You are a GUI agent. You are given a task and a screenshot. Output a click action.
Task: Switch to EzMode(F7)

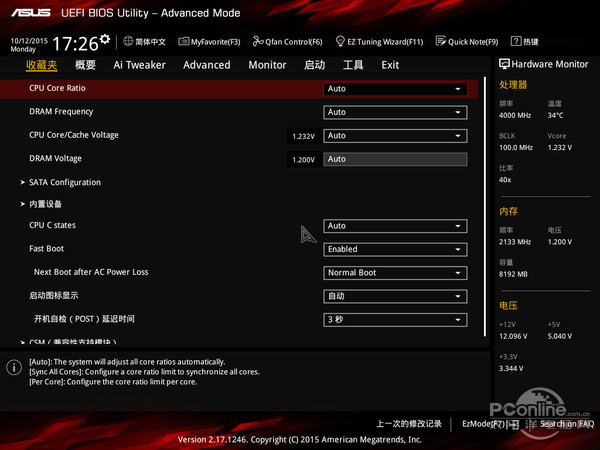(491, 424)
